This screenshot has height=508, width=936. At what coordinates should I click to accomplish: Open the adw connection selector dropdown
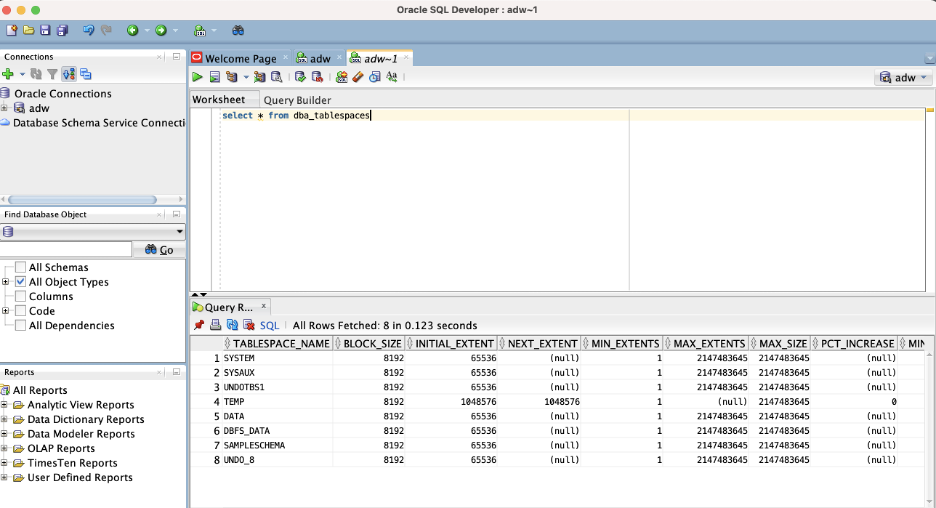[903, 78]
